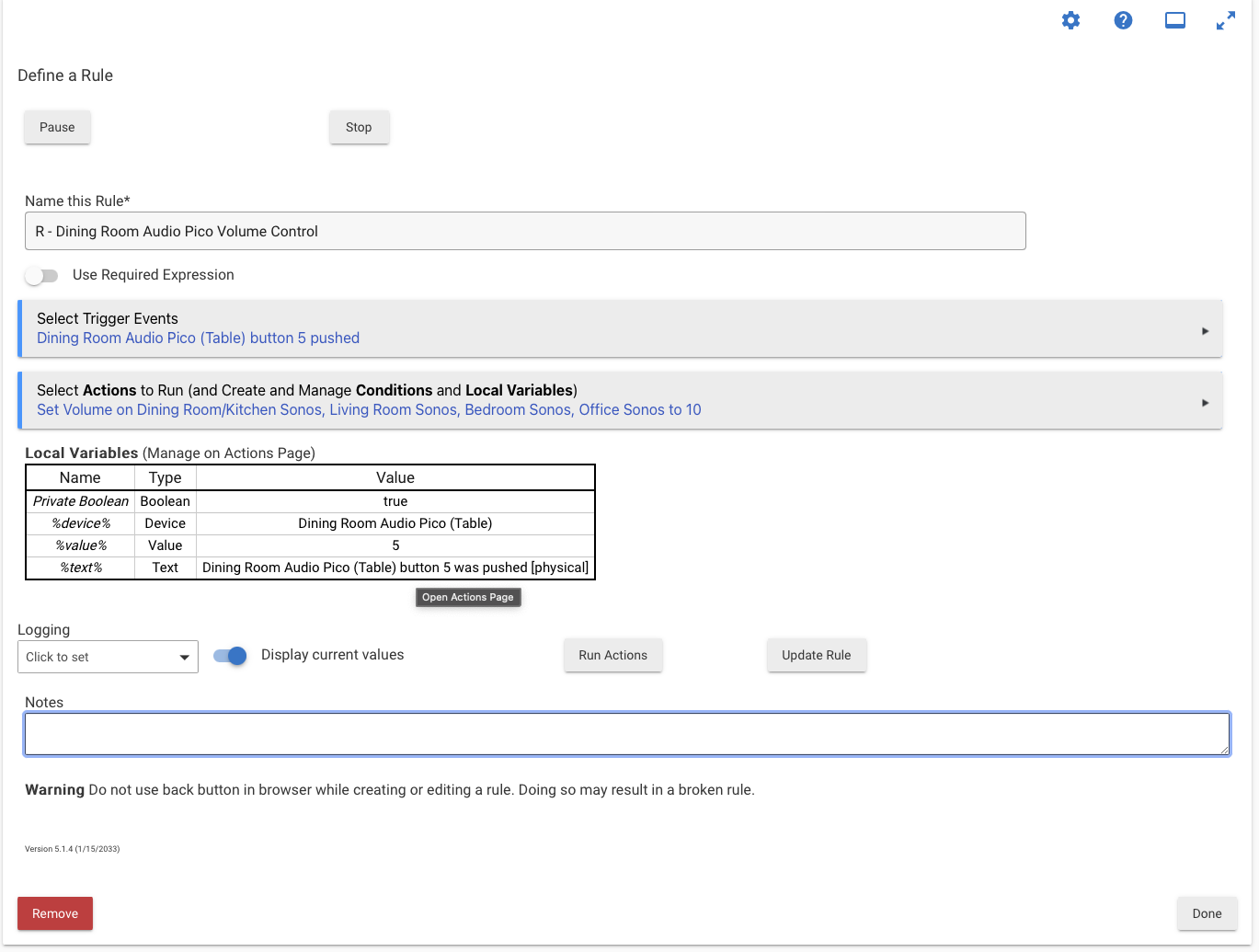The height and width of the screenshot is (952, 1259).
Task: Remove this rule with the red button
Action: [x=55, y=913]
